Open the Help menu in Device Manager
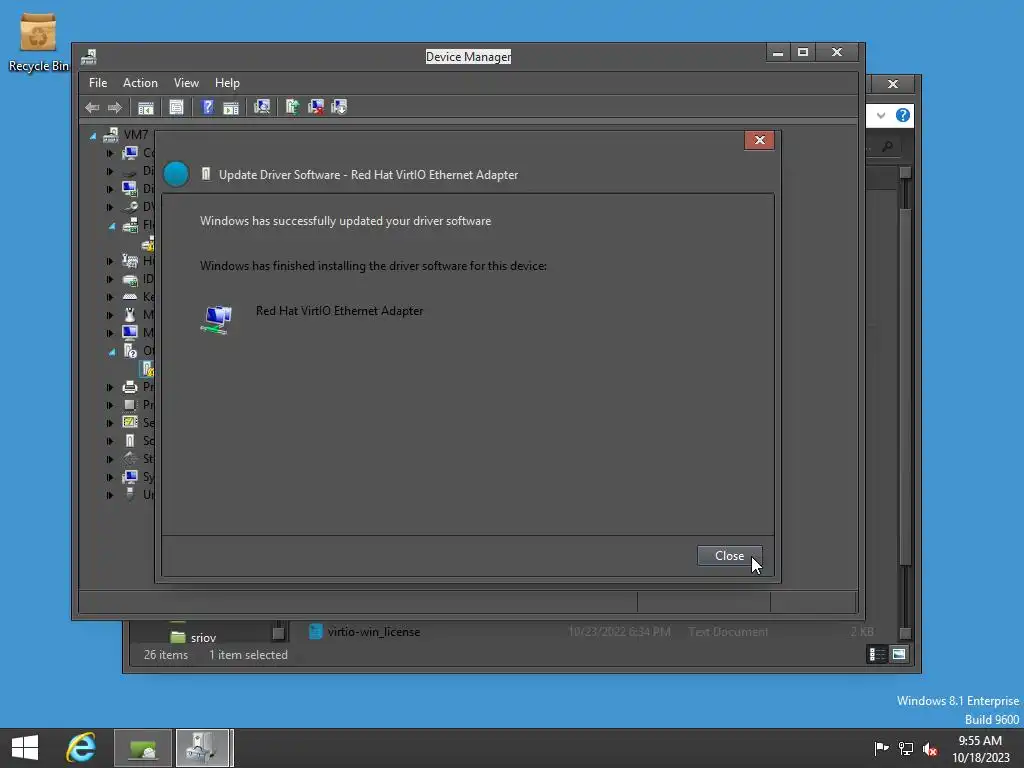The height and width of the screenshot is (768, 1024). pyautogui.click(x=227, y=83)
